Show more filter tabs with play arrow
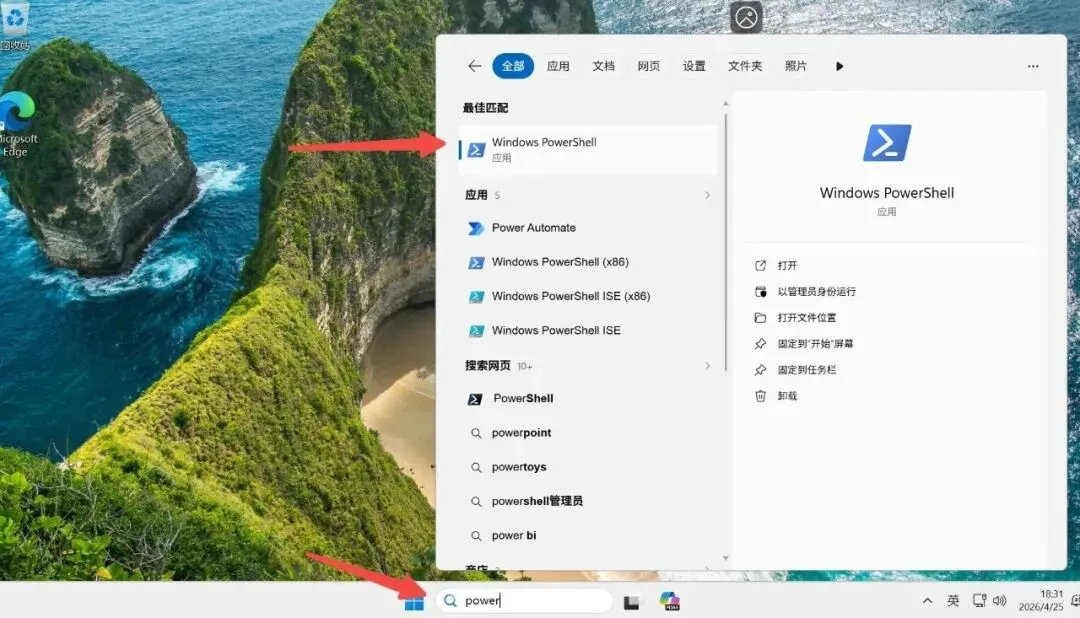1080x618 pixels. pyautogui.click(x=839, y=66)
